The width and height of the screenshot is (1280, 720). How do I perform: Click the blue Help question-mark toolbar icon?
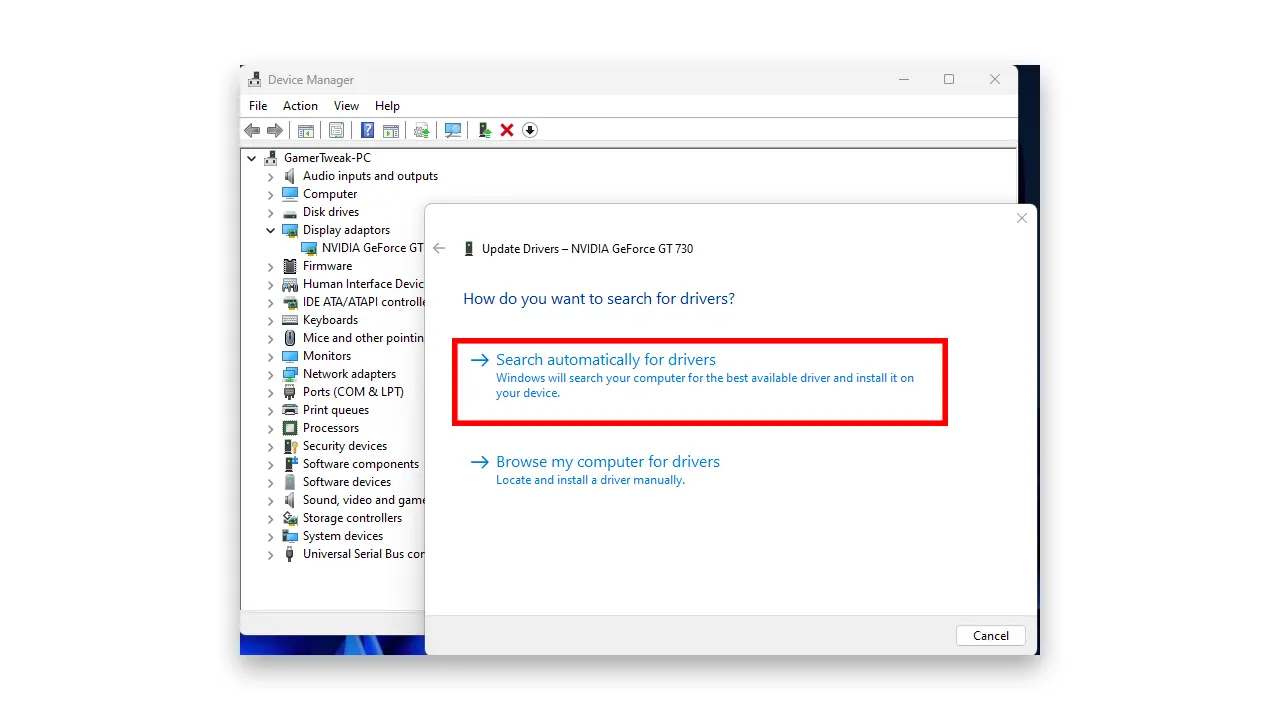(x=367, y=130)
